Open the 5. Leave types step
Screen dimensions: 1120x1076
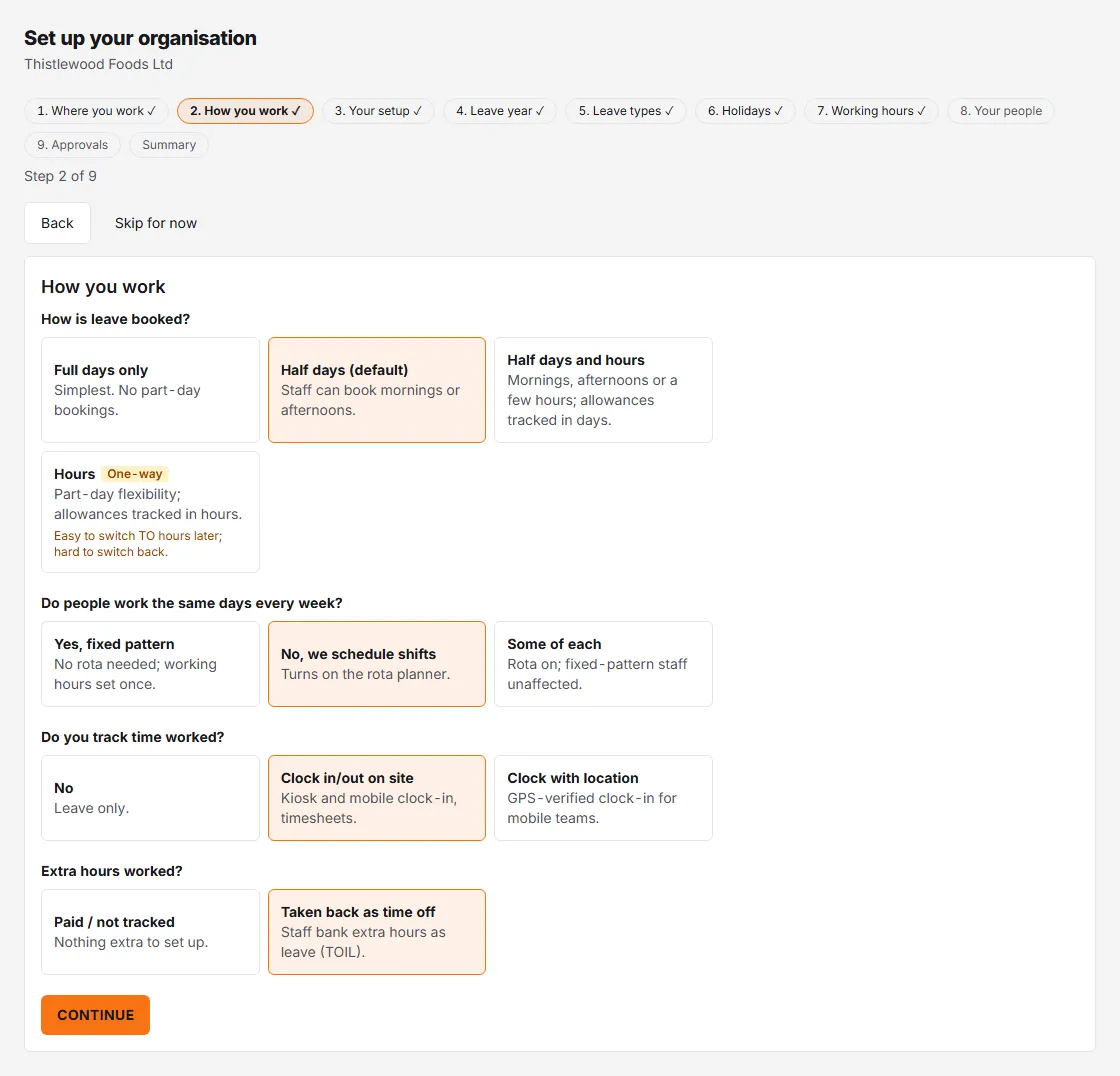pyautogui.click(x=626, y=111)
